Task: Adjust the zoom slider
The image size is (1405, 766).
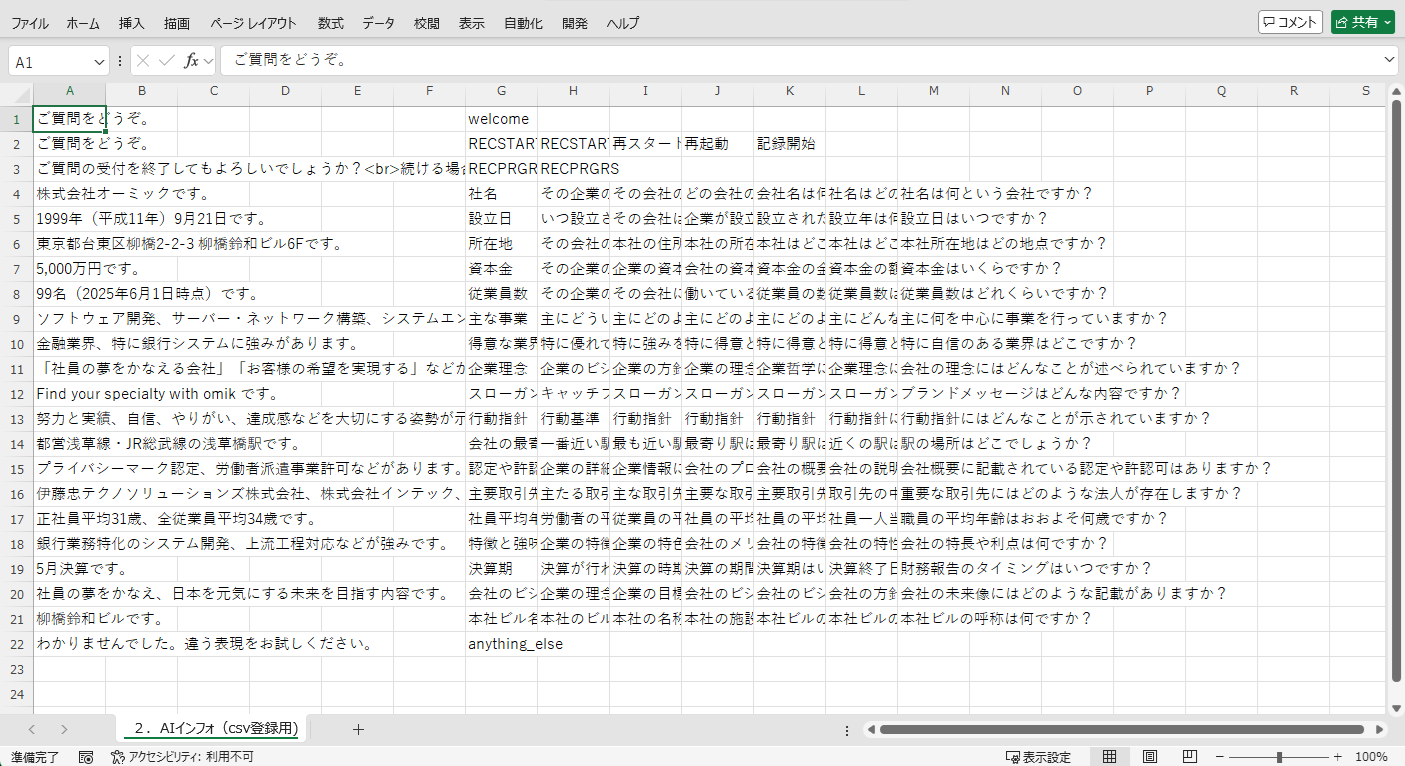Action: tap(1277, 757)
